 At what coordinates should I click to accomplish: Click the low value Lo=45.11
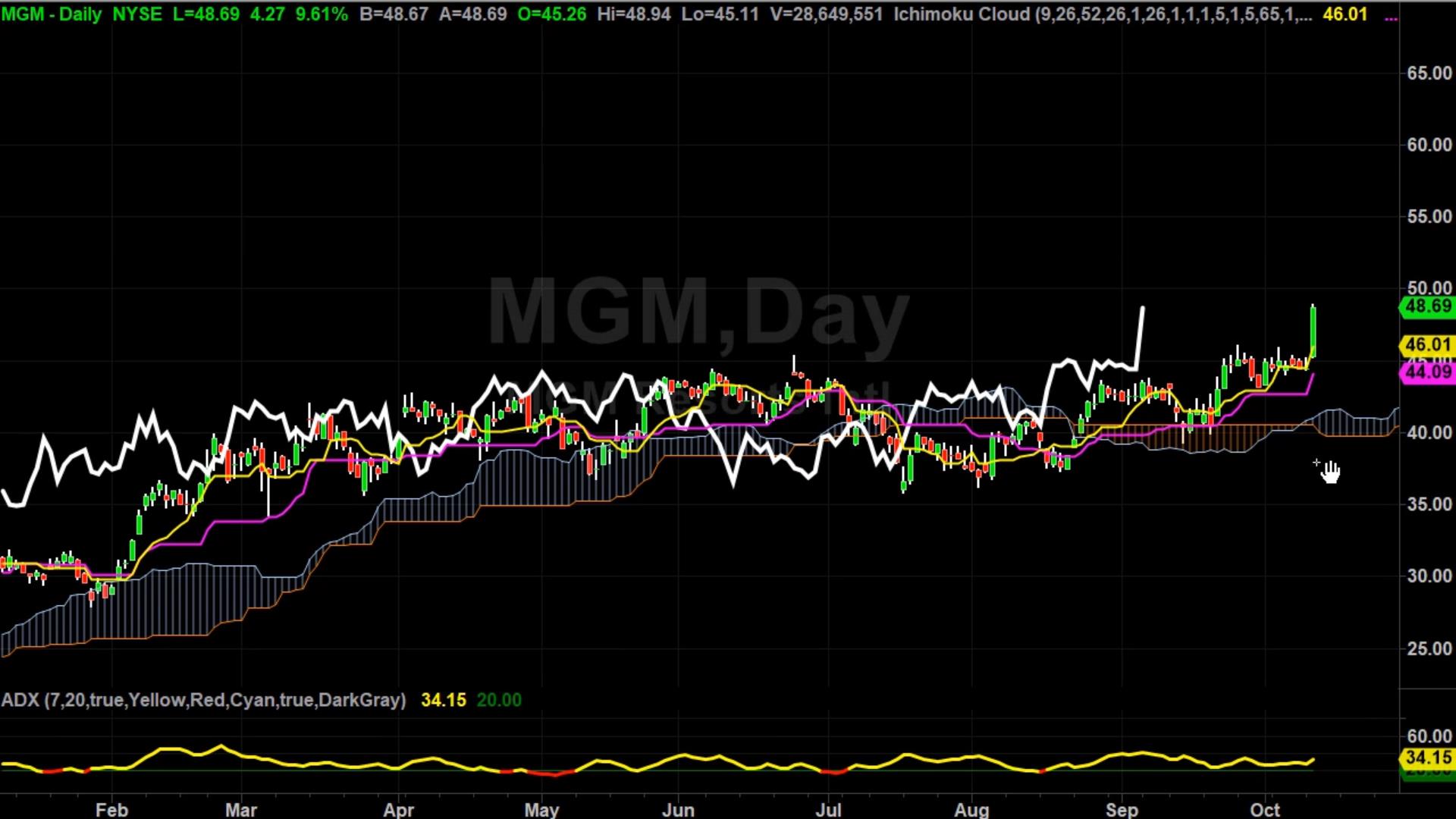tap(720, 14)
